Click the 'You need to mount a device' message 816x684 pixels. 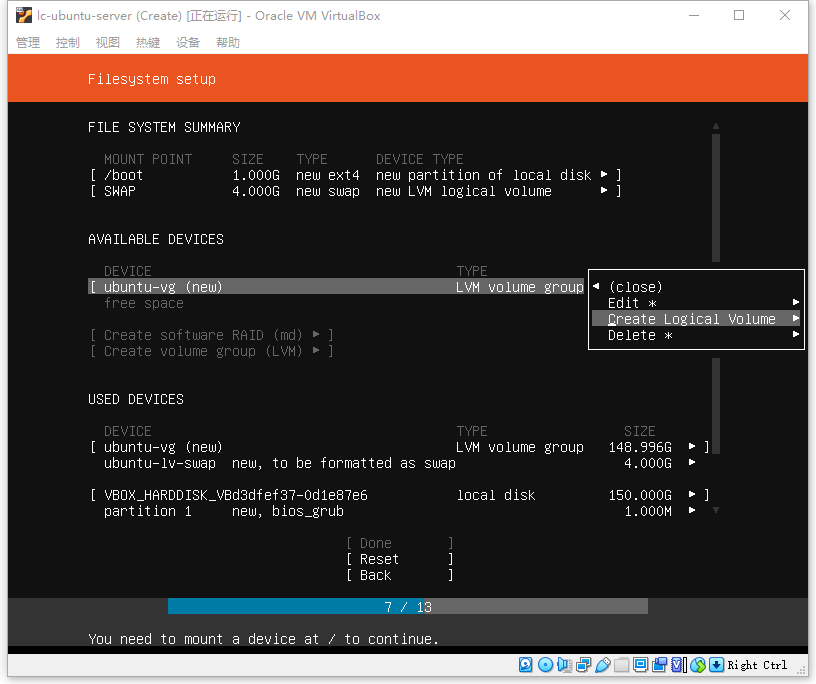point(263,639)
